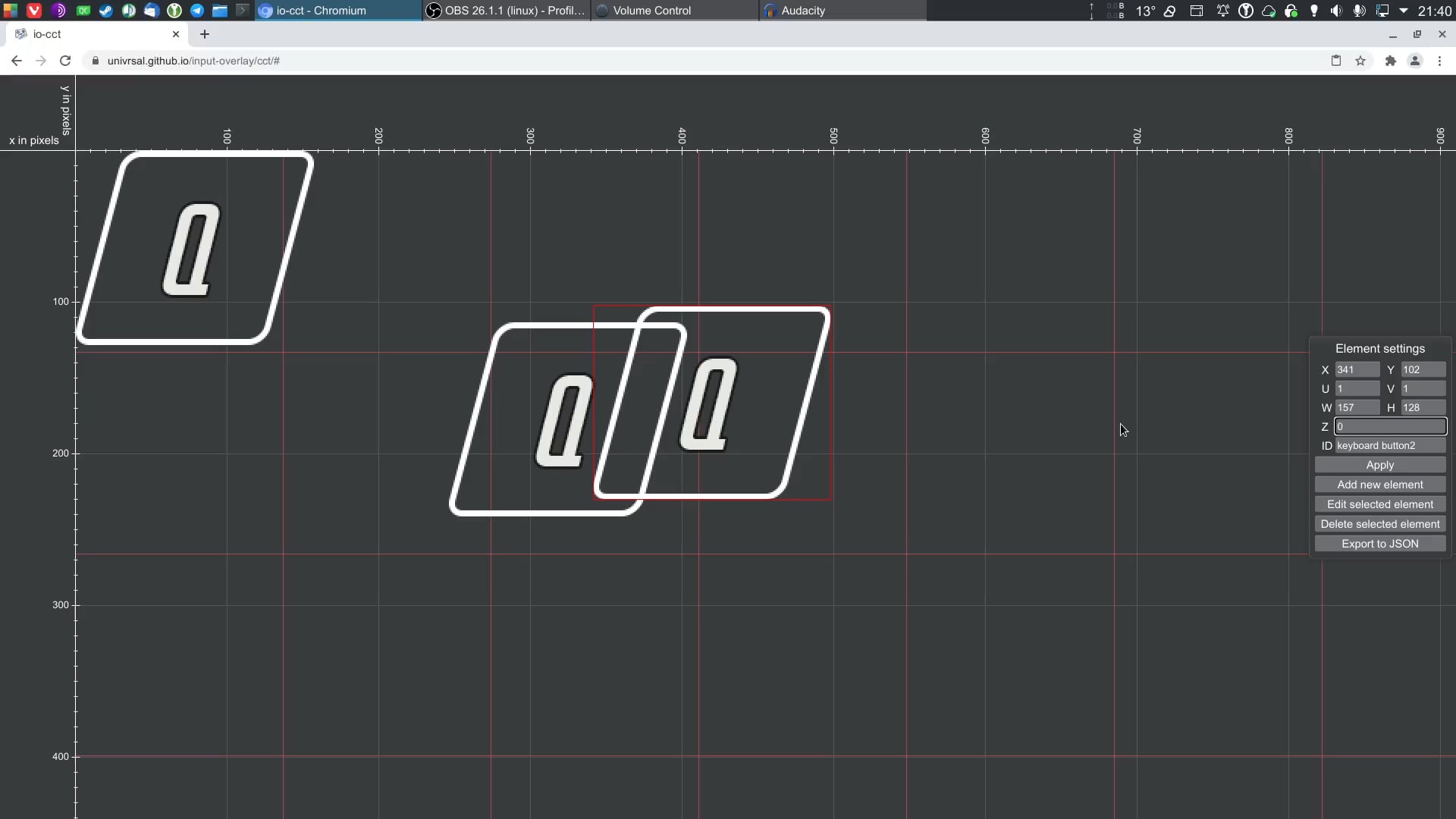Open the Chromium extensions puzzle icon
Screen dimensions: 1456x819
click(1390, 61)
